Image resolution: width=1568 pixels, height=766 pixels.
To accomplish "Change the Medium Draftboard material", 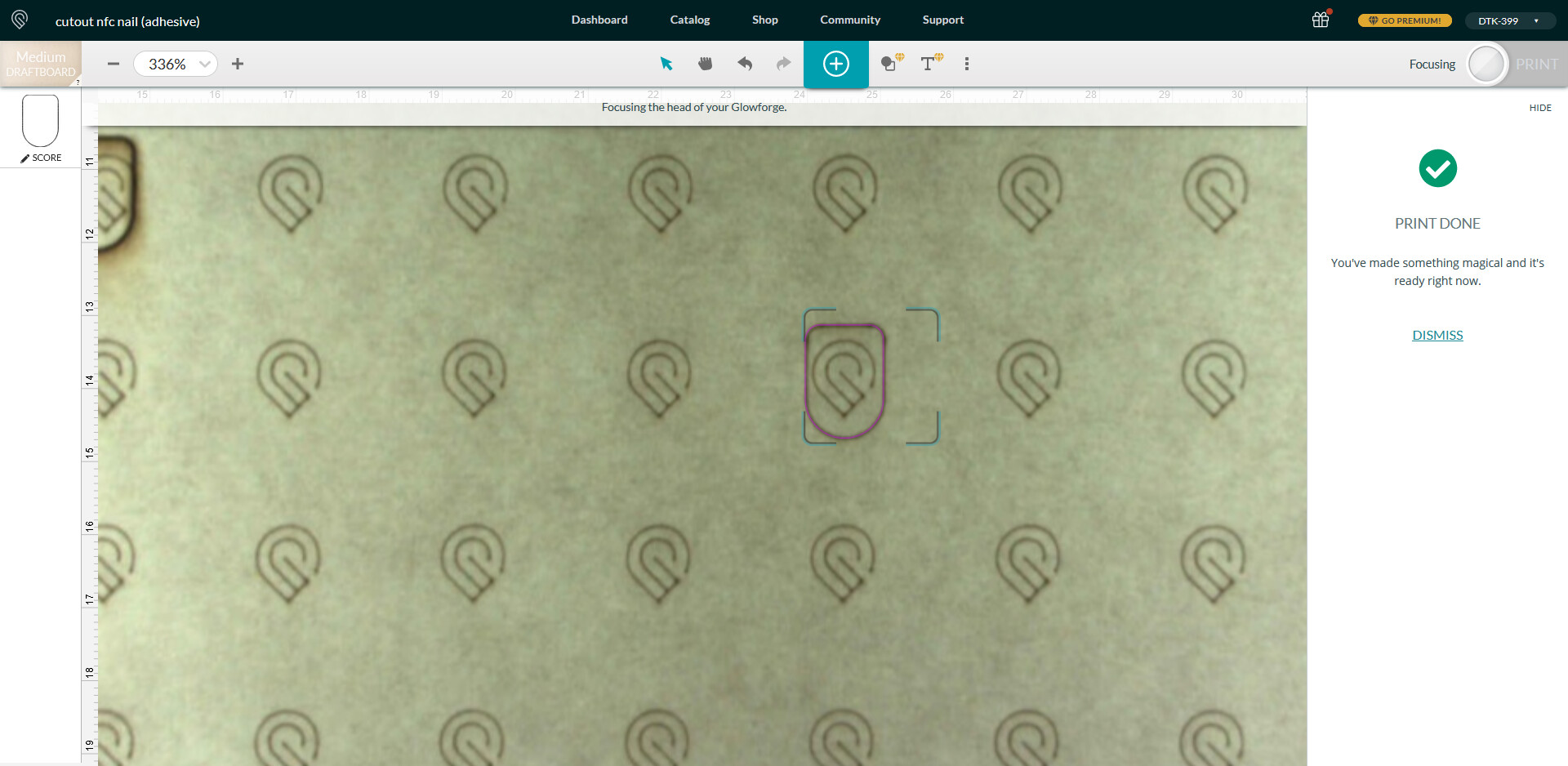I will click(41, 64).
